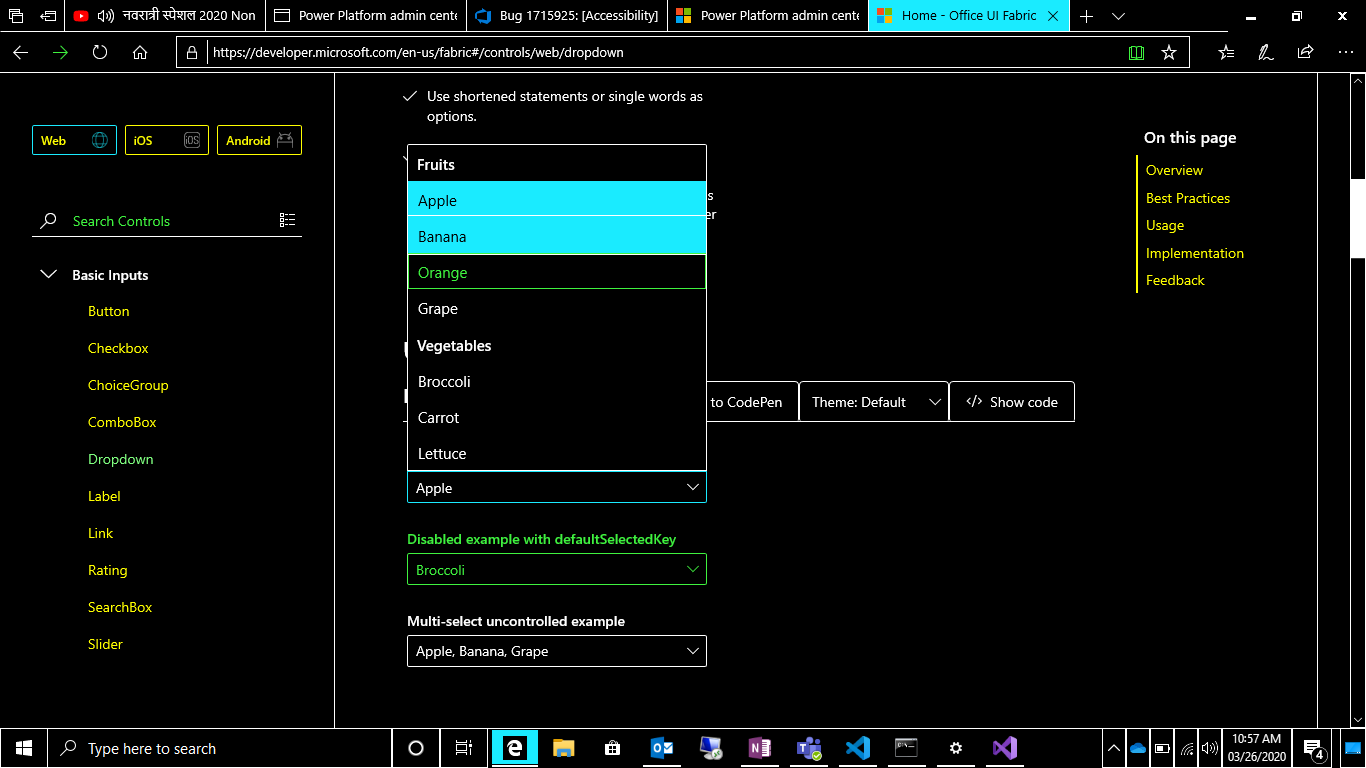The width and height of the screenshot is (1366, 768).
Task: Expand the Apple, Banana, Grape multi-select dropdown
Action: 557,651
